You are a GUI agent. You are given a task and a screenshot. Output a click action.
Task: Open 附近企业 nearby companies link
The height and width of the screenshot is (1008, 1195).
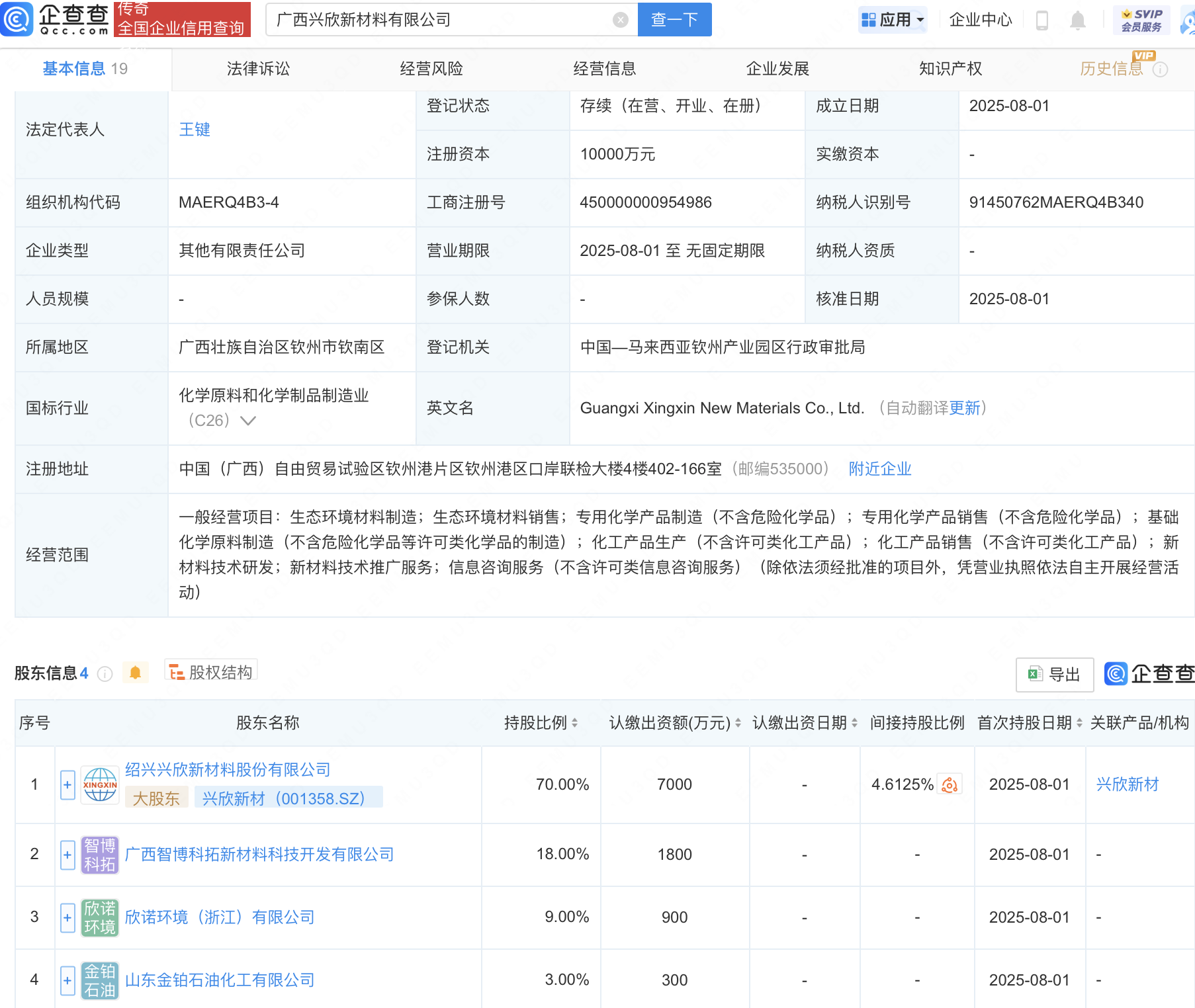click(x=880, y=469)
